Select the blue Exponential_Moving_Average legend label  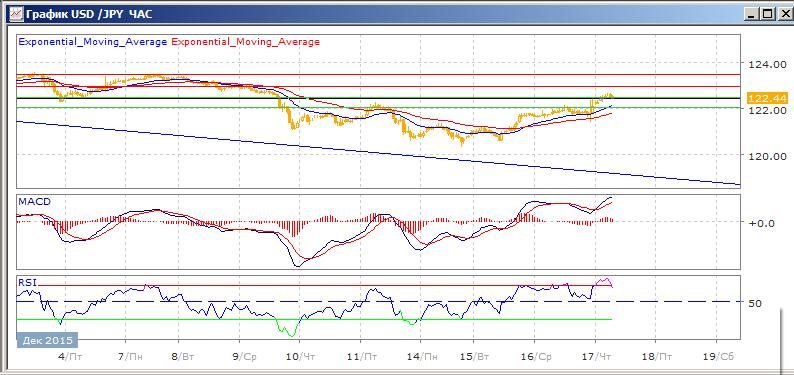93,42
